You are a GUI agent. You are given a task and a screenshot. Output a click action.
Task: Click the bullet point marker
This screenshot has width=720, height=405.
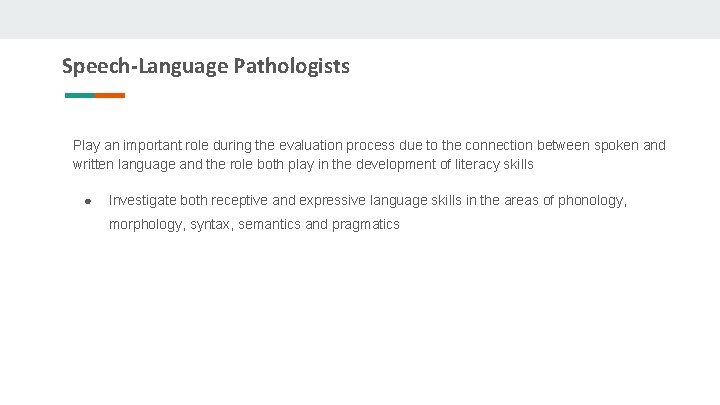(88, 201)
